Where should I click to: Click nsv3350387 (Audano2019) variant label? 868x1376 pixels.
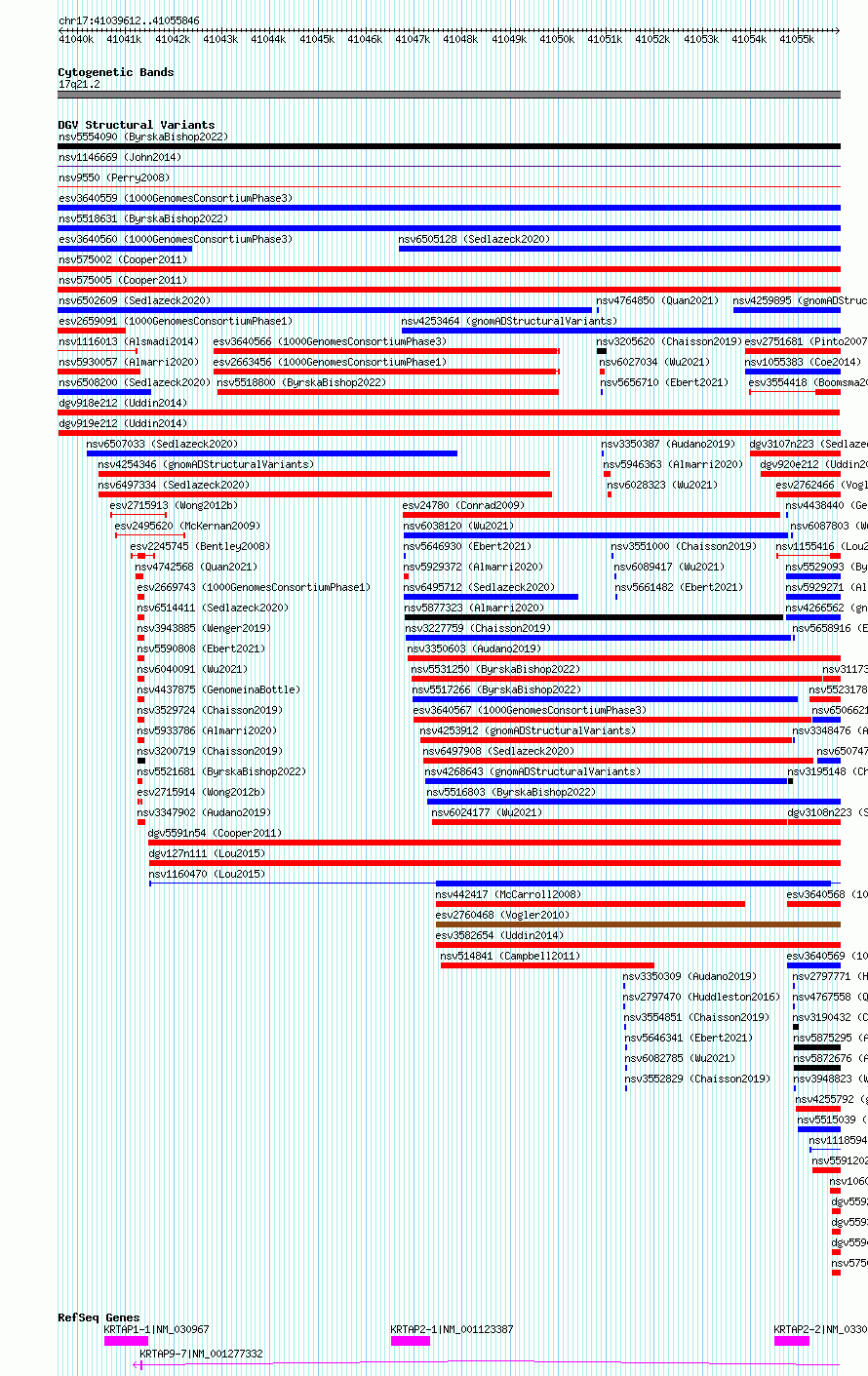click(x=669, y=444)
